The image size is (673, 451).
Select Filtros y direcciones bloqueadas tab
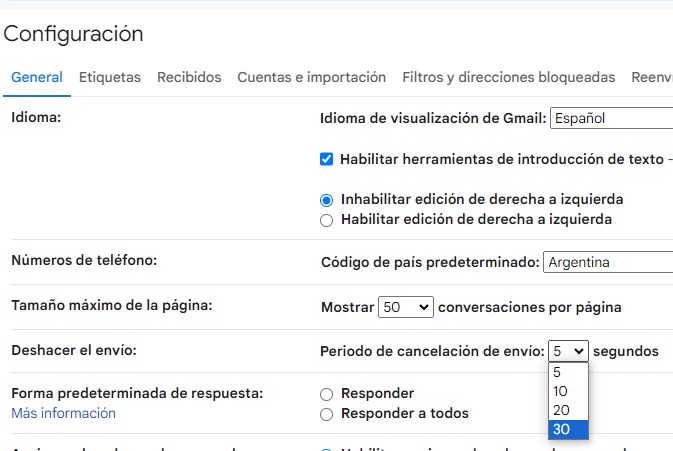click(508, 77)
